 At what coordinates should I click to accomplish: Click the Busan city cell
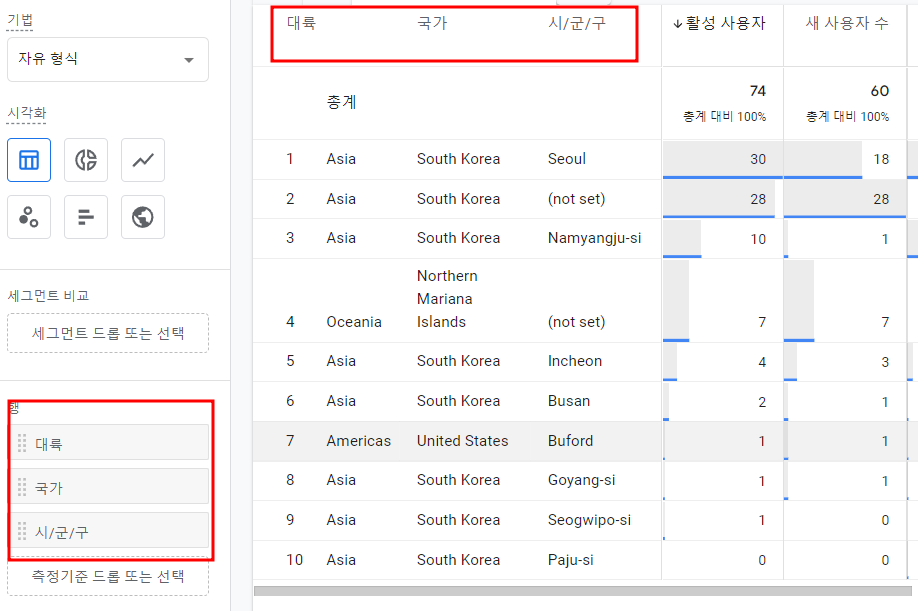[568, 401]
